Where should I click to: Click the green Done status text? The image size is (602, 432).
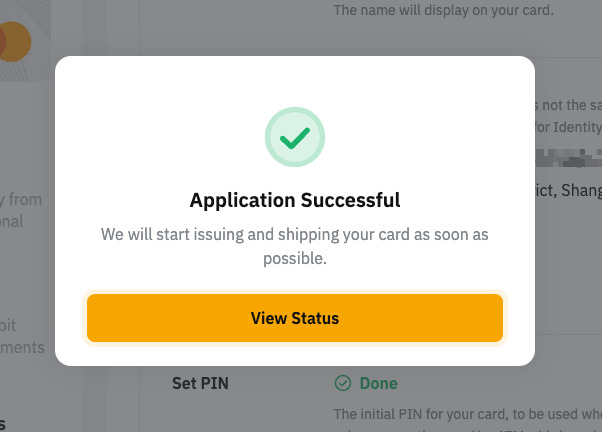[378, 383]
